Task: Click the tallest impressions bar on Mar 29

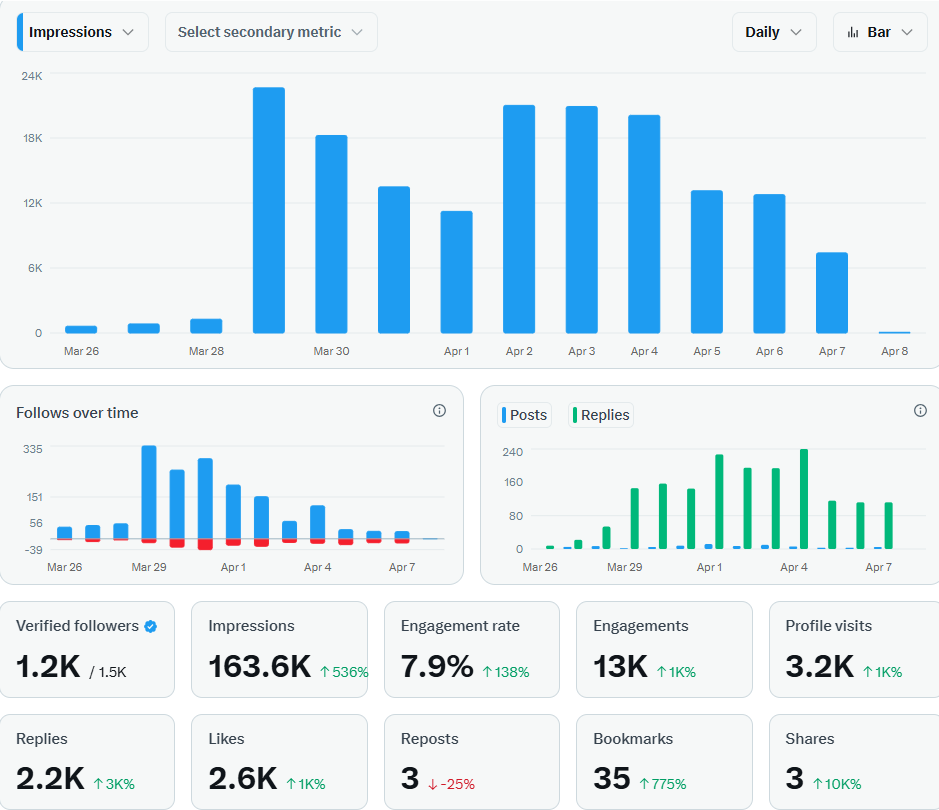Action: click(269, 210)
